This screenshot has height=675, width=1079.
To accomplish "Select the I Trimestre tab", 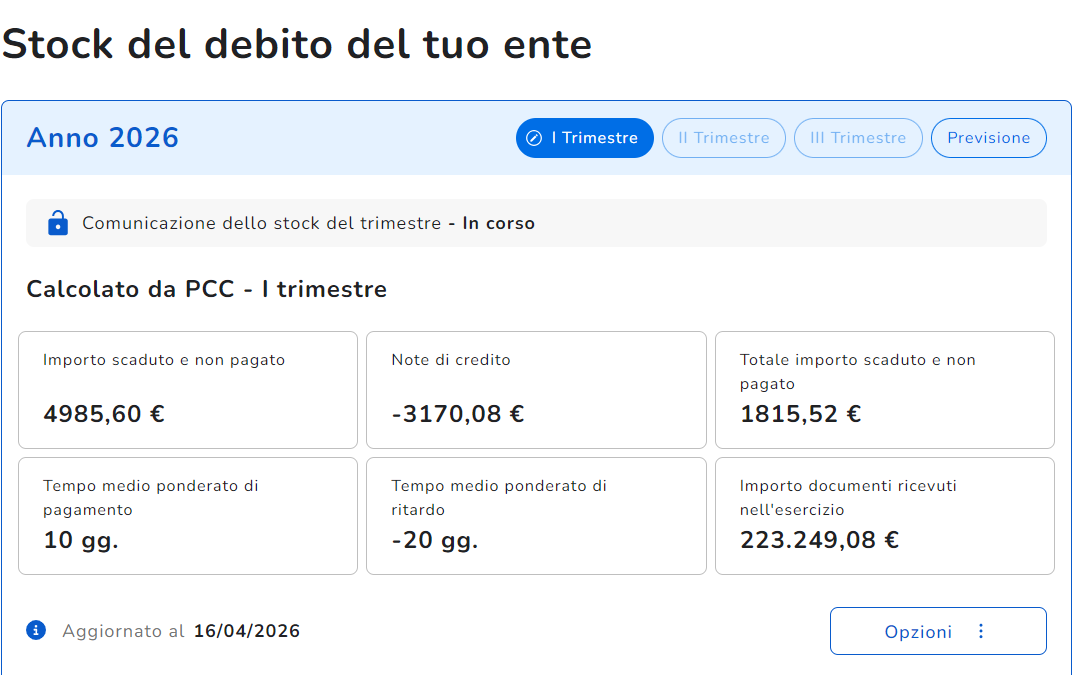I will click(x=584, y=138).
